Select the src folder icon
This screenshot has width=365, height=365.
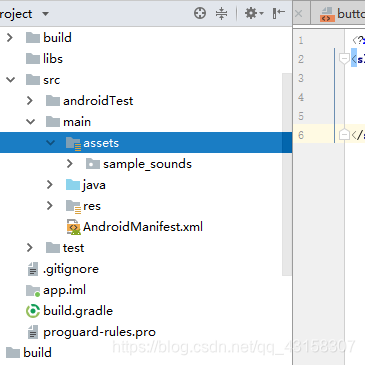pos(33,80)
